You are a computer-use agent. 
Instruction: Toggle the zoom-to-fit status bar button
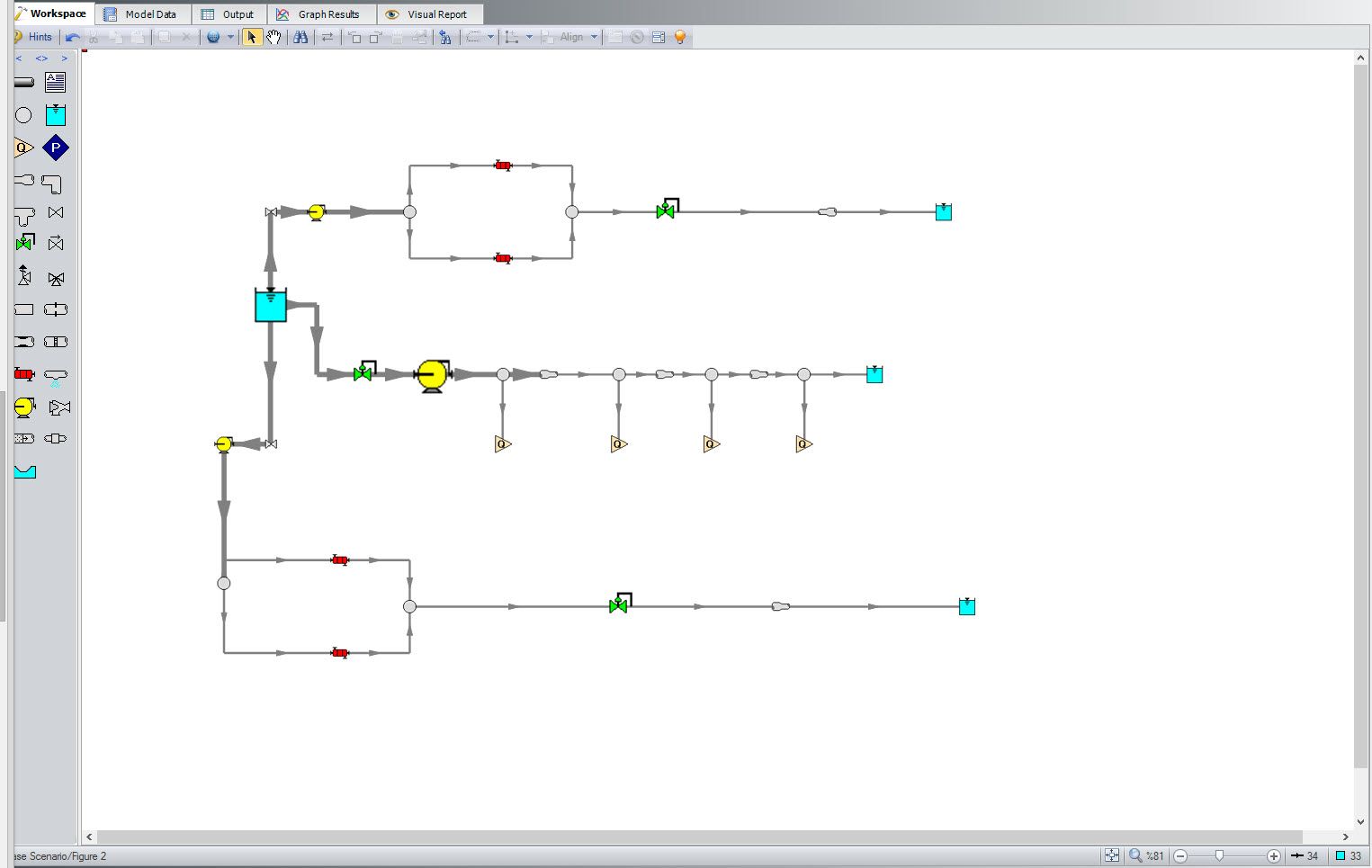click(1112, 855)
